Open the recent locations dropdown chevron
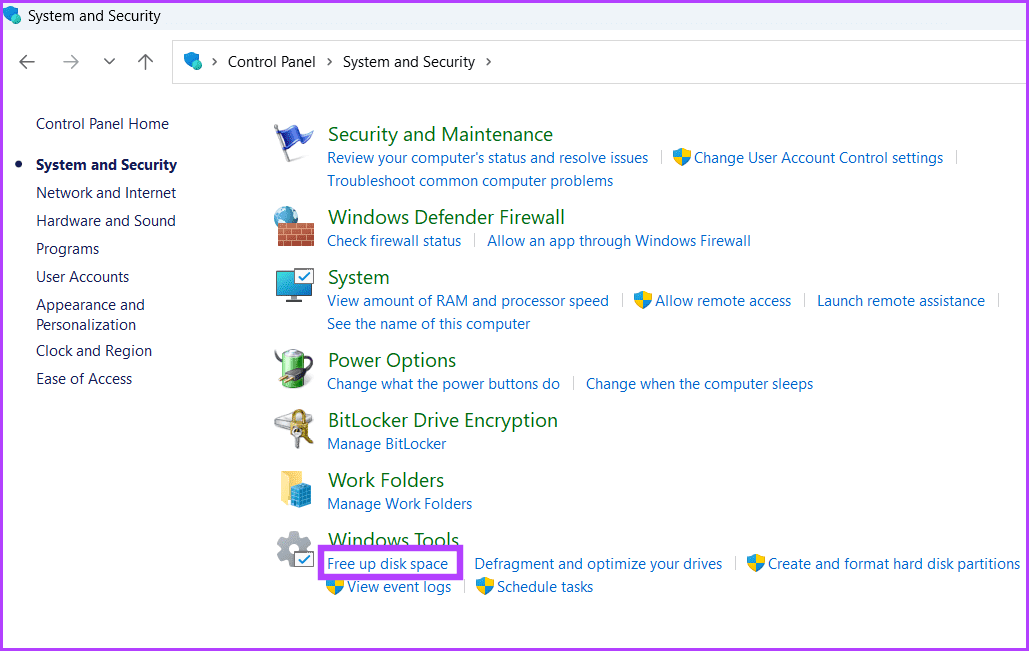 pos(109,62)
